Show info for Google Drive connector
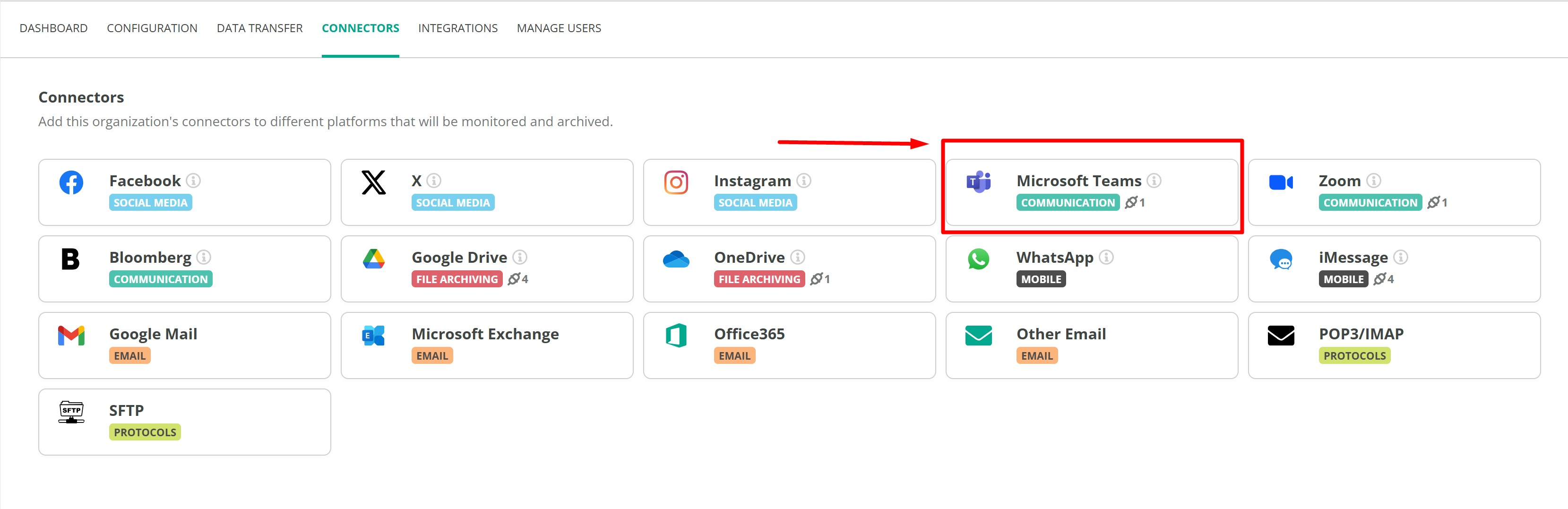The height and width of the screenshot is (509, 1568). (x=520, y=258)
